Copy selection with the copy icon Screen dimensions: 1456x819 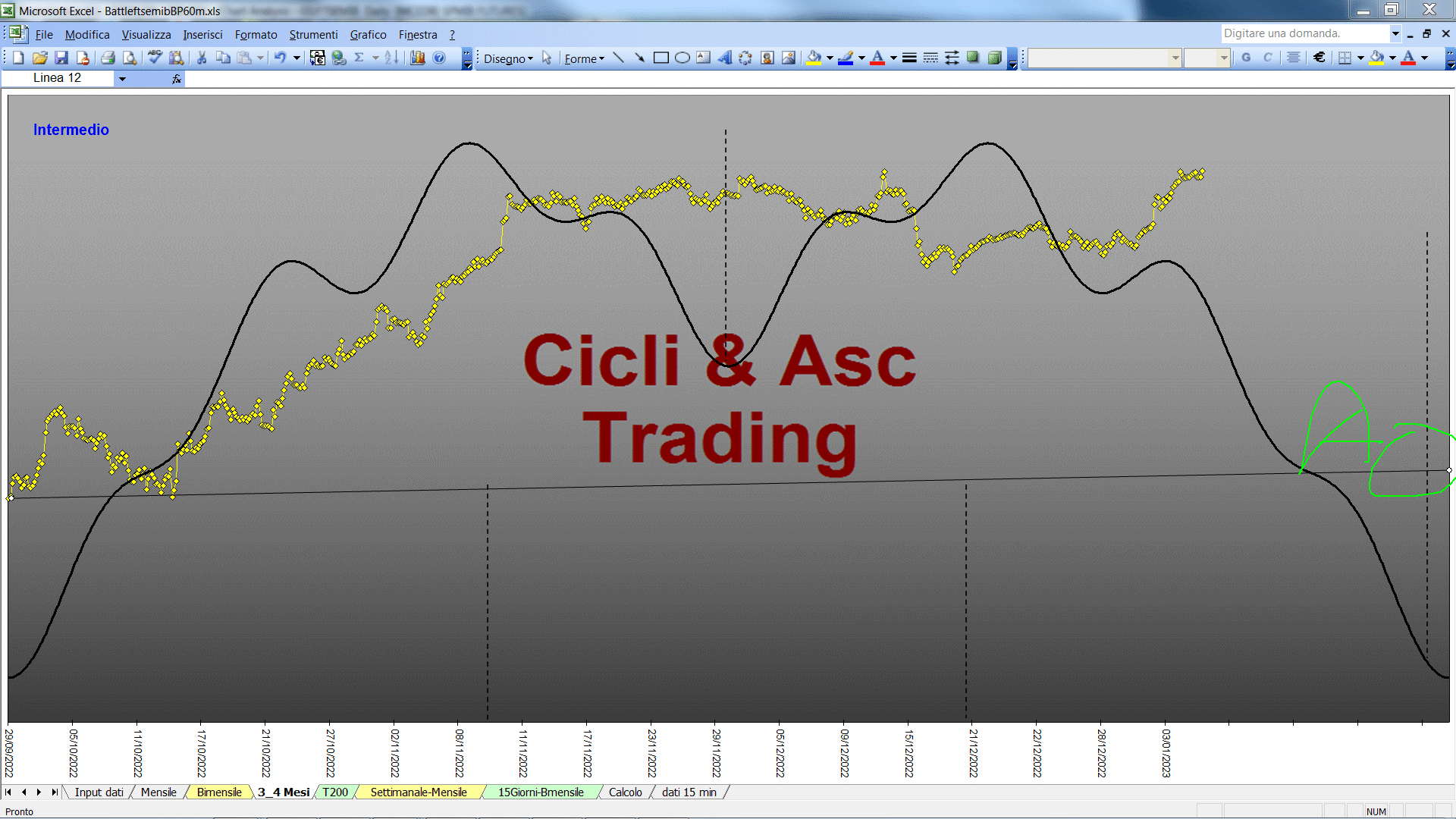click(223, 58)
